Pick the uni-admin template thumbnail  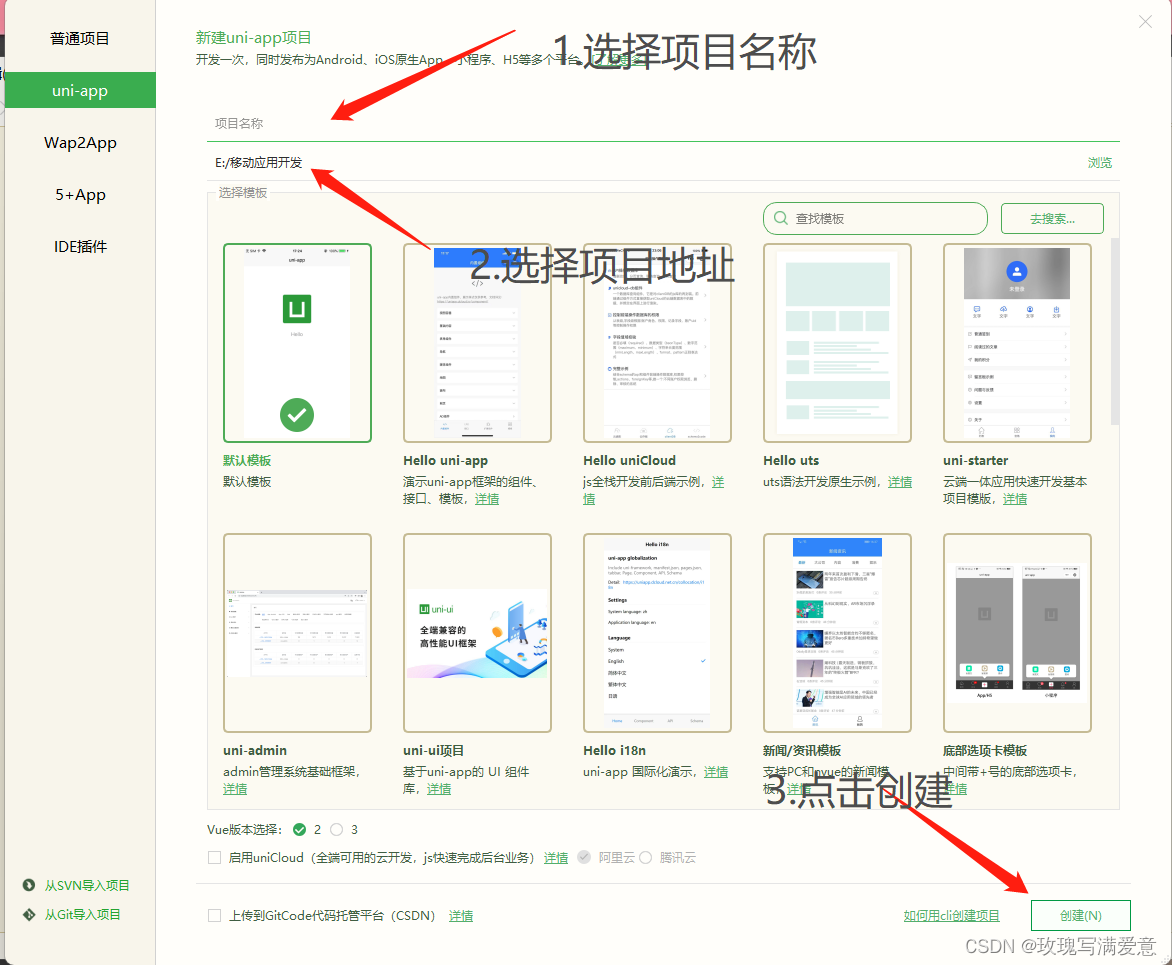tap(297, 632)
